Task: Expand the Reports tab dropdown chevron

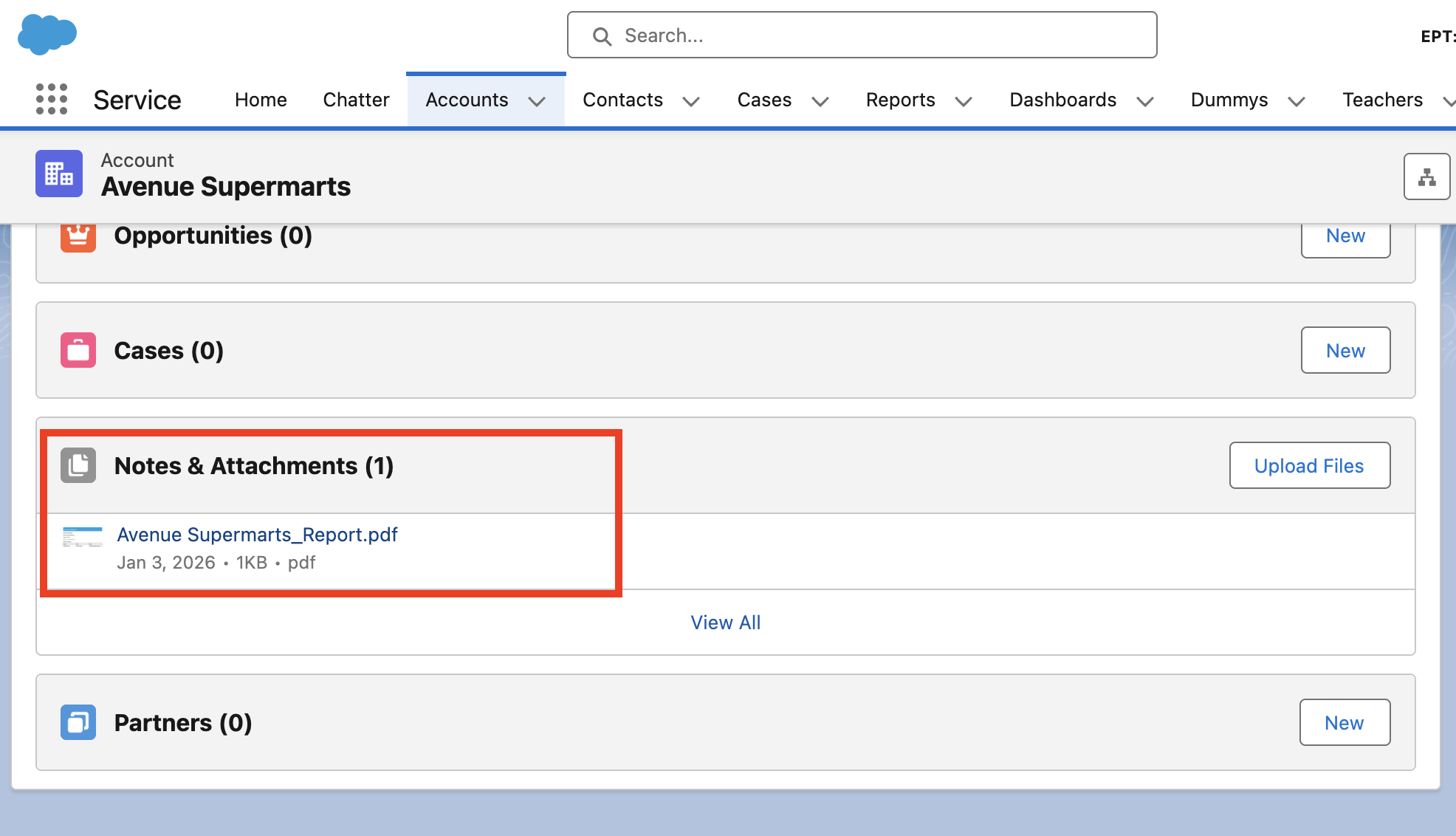Action: click(964, 101)
